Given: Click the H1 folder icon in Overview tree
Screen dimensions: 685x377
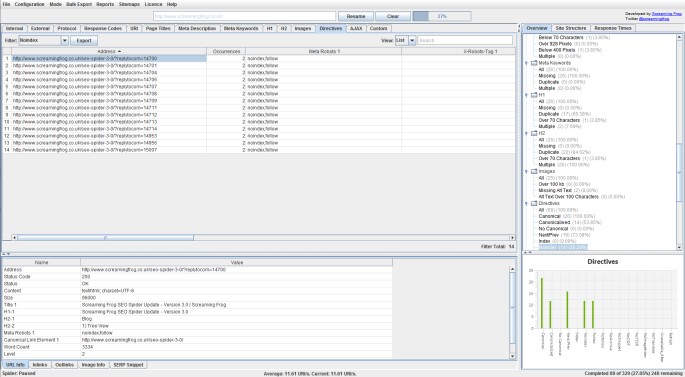Looking at the screenshot, I should click(x=534, y=95).
